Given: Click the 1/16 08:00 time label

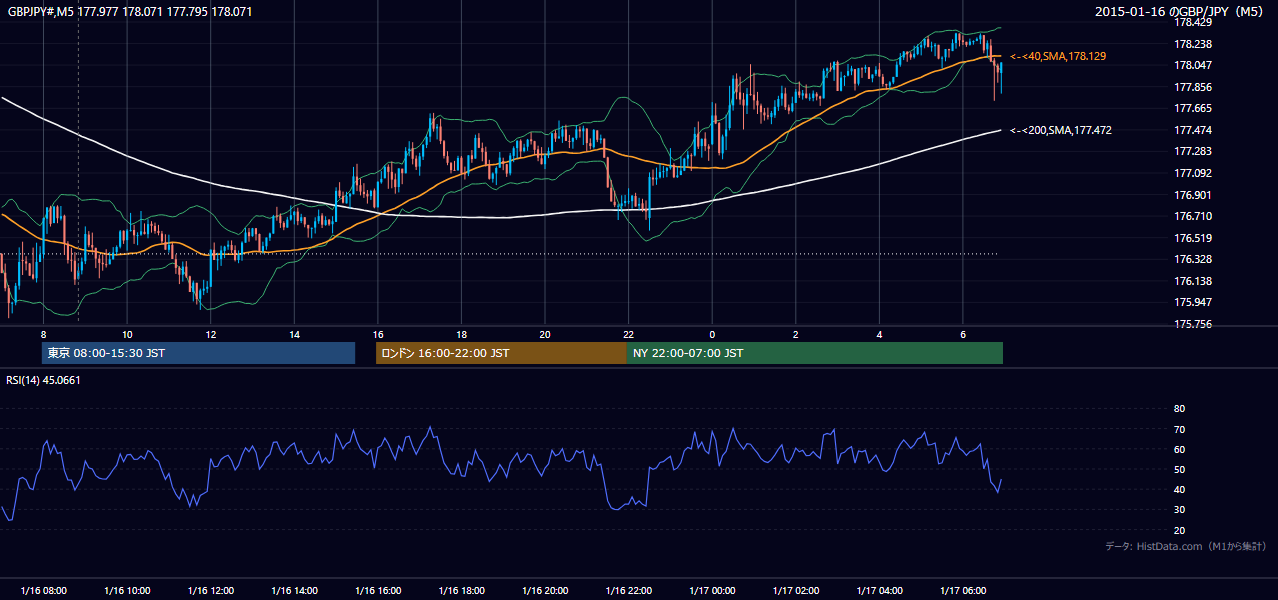Looking at the screenshot, I should click(x=43, y=590).
